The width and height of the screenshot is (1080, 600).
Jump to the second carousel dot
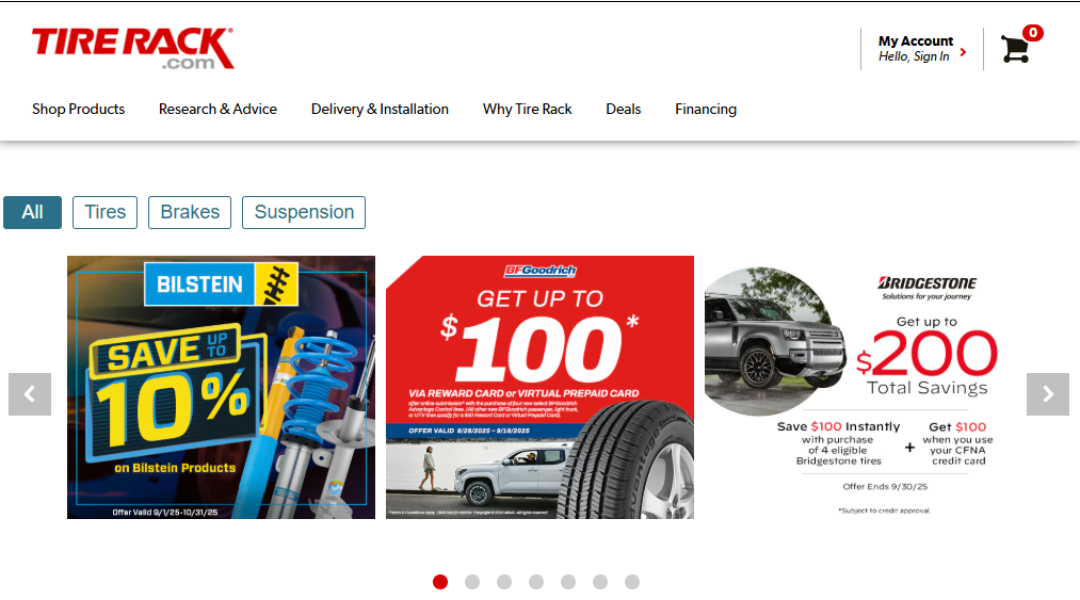tap(472, 582)
